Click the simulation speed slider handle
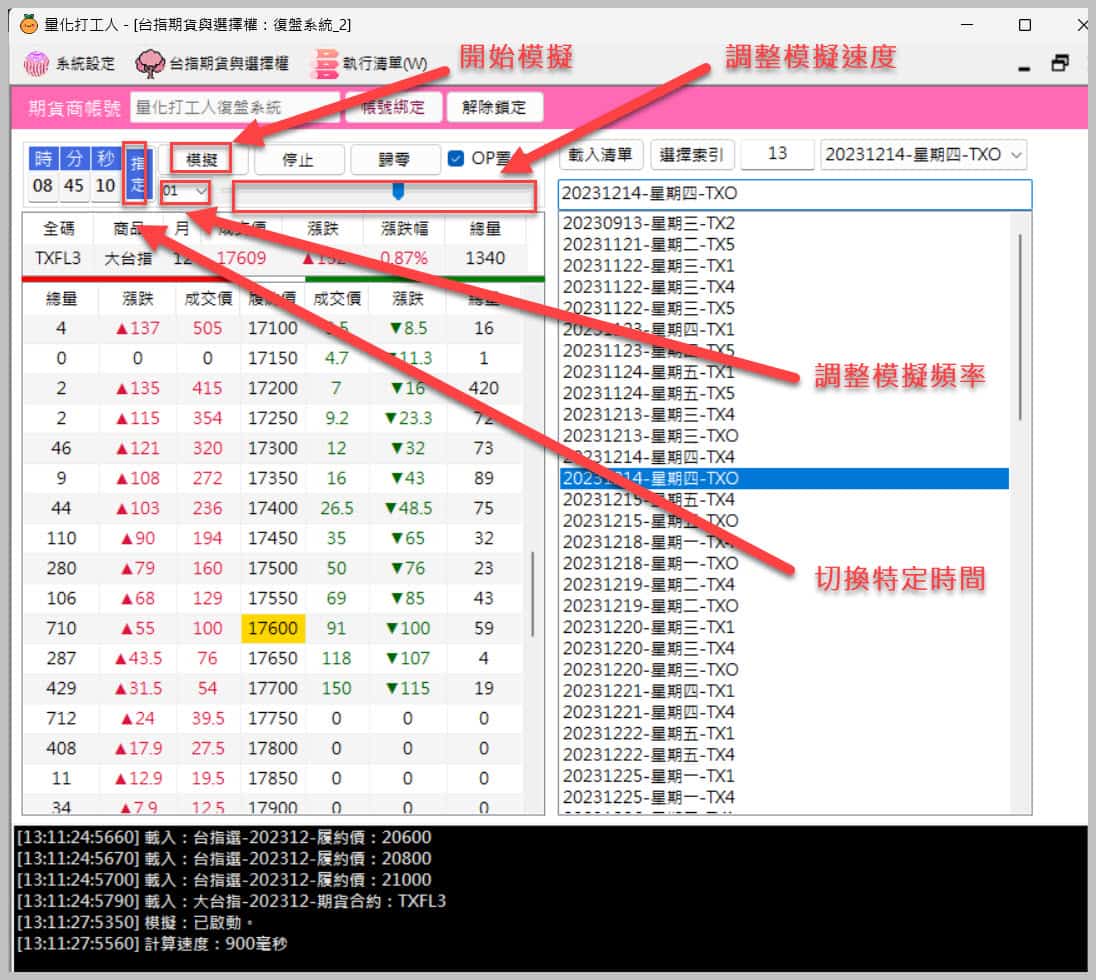 point(398,190)
